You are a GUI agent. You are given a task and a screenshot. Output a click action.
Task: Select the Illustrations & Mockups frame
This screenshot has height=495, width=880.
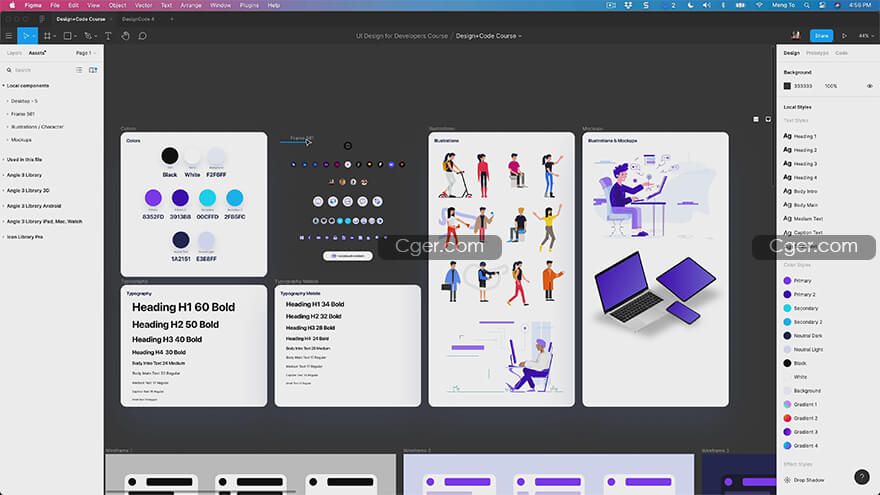(656, 269)
